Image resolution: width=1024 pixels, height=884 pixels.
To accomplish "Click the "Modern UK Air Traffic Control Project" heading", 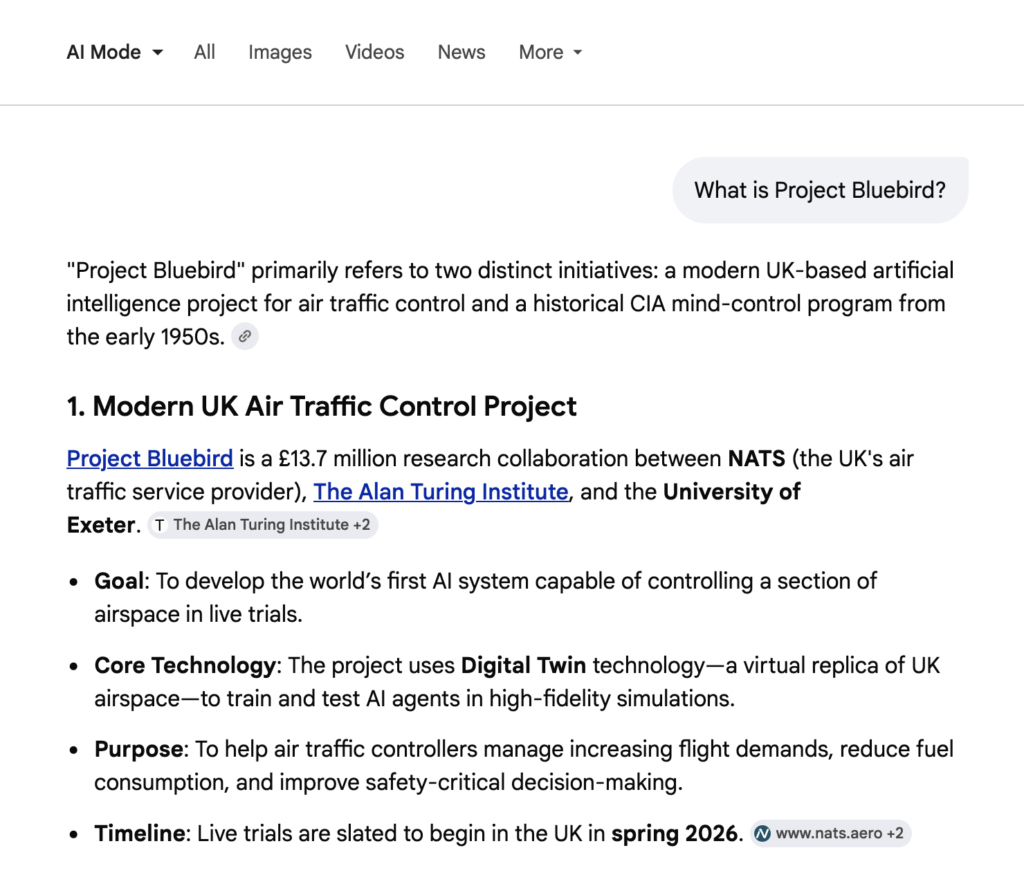I will click(x=322, y=407).
